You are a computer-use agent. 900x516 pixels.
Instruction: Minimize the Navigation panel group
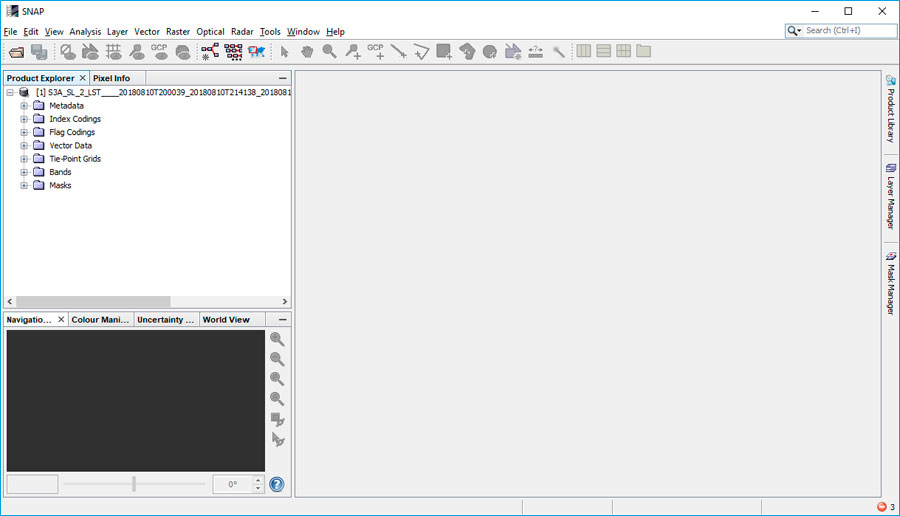point(282,319)
